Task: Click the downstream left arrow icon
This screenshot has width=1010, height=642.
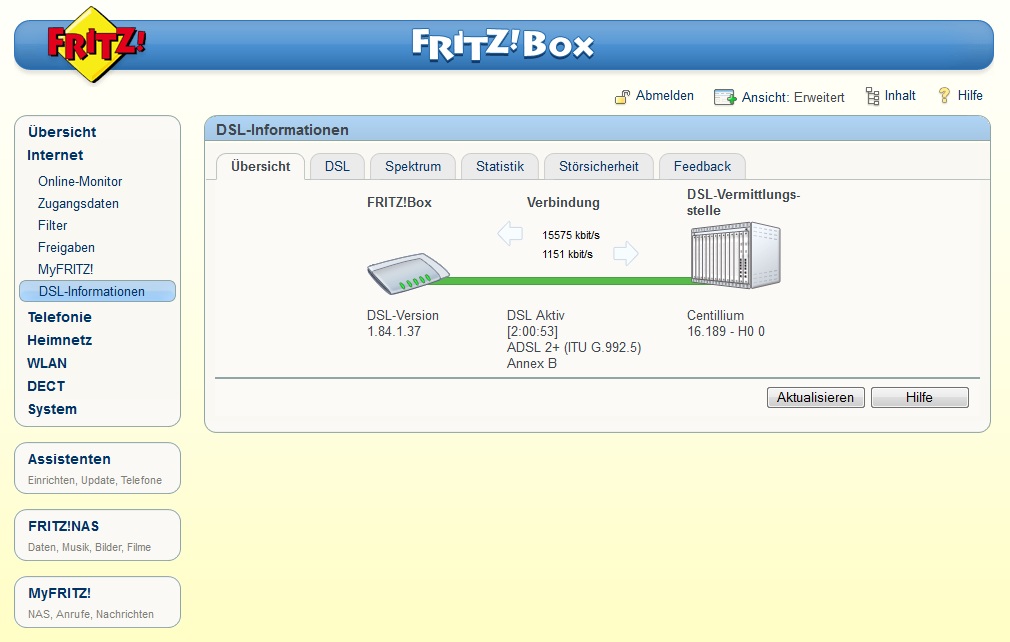Action: [510, 233]
